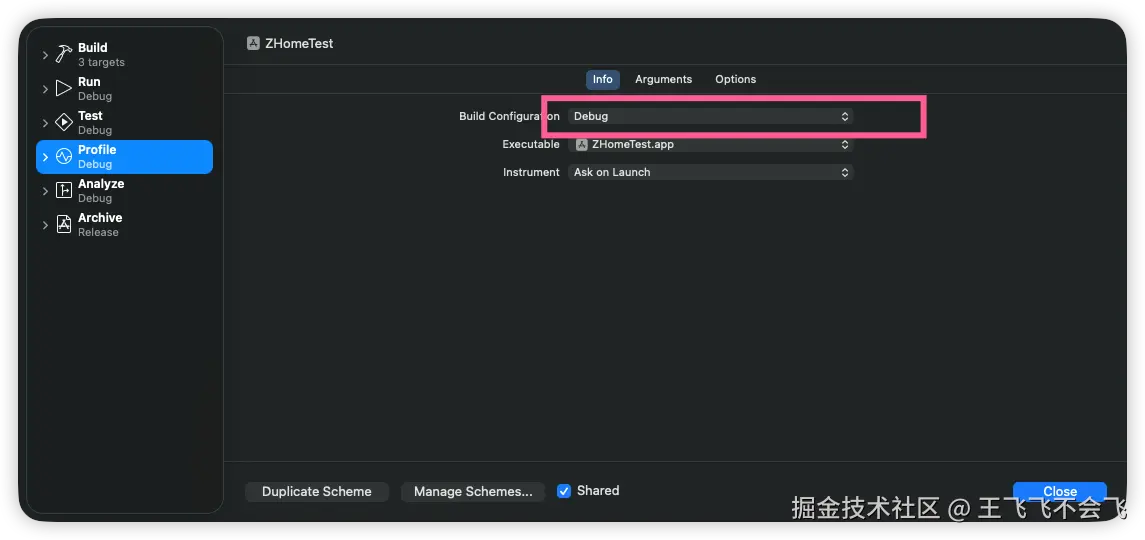Expand the Profile row chevron

tap(45, 156)
